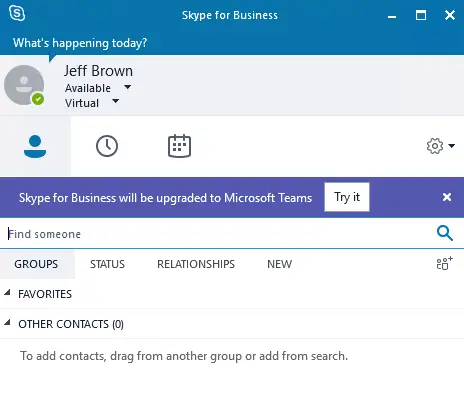Switch to the NEW tab

pyautogui.click(x=279, y=264)
